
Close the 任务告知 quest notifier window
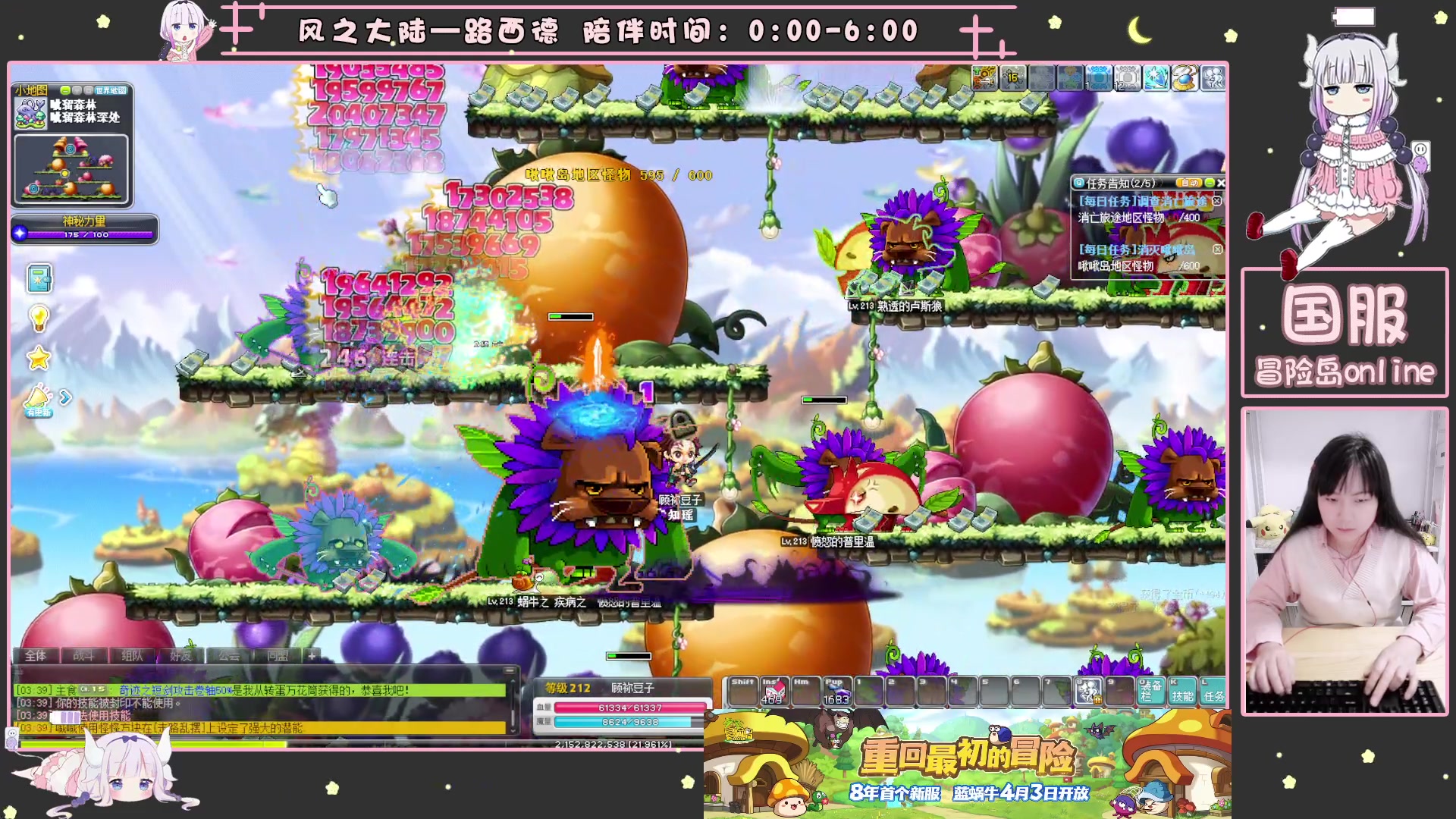coord(1220,183)
